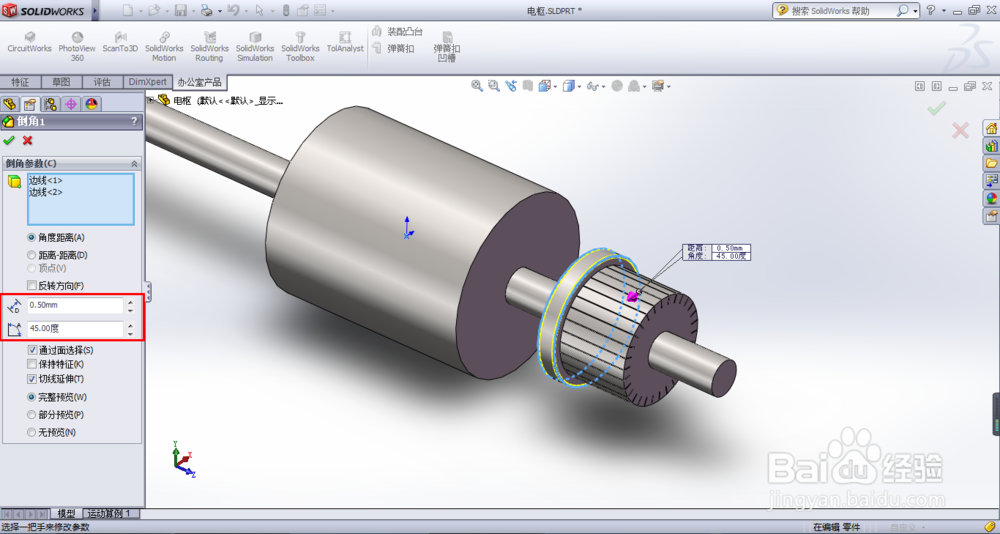Launch SolidWorks Simulation
The image size is (1000, 534).
tap(255, 47)
